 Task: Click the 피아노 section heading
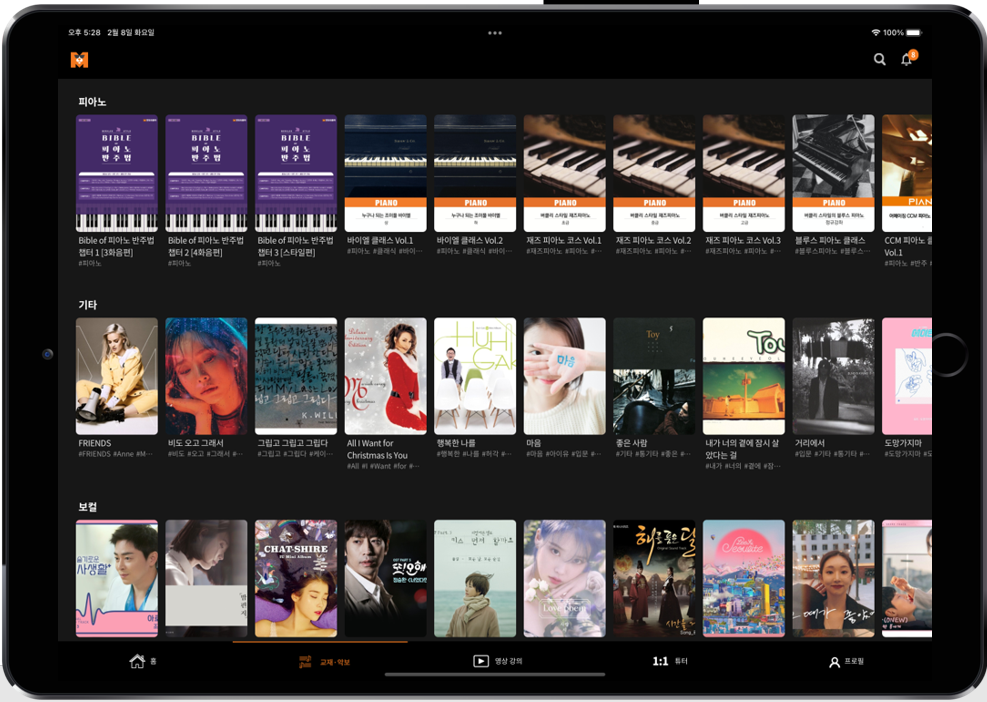[x=92, y=101]
